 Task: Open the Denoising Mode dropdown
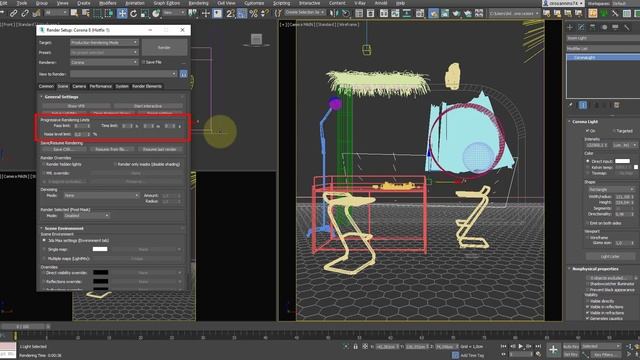pos(102,196)
